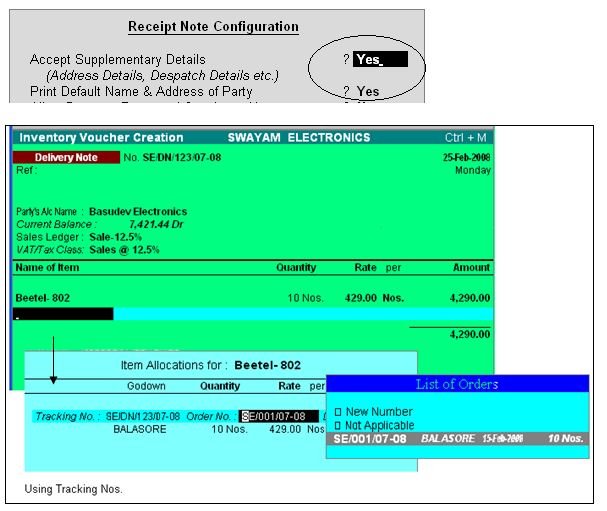Select order SE/001/07-08 in List of Orders
The image size is (607, 511).
458,439
